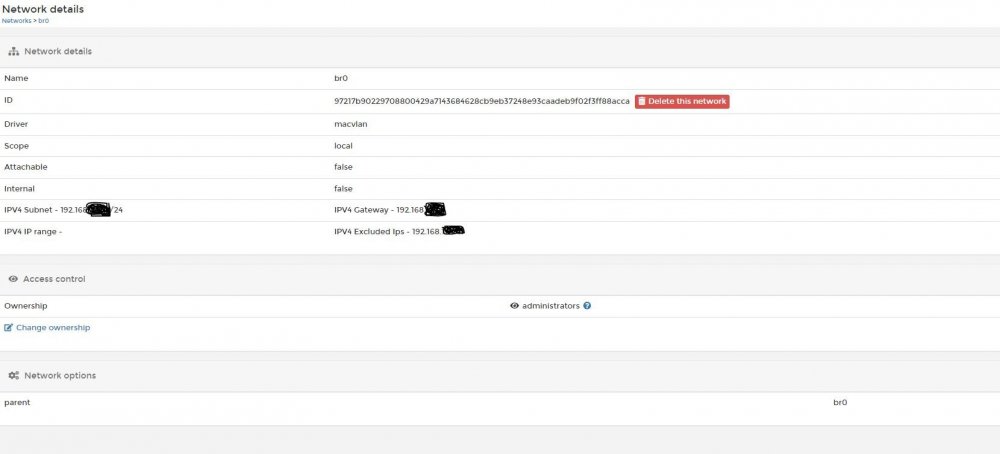
Task: Select the driver value macvlan
Action: click(x=351, y=124)
